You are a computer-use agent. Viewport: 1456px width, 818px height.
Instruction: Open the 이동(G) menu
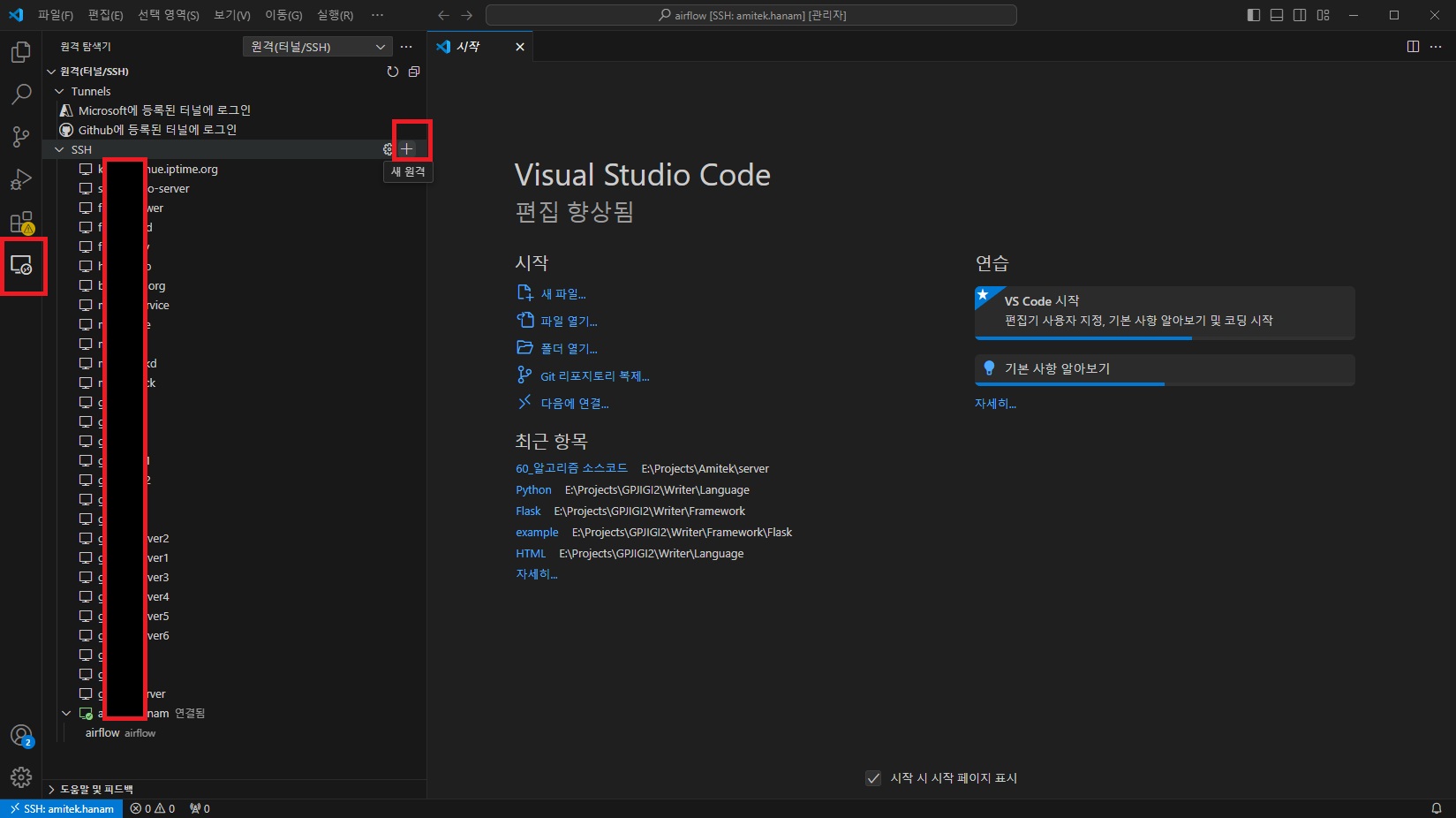(x=283, y=15)
